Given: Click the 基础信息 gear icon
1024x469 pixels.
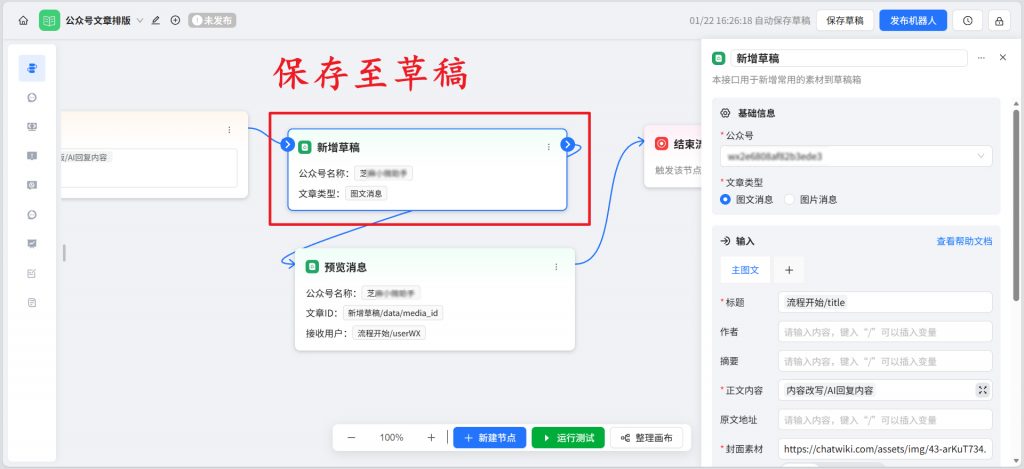Looking at the screenshot, I should 725,113.
